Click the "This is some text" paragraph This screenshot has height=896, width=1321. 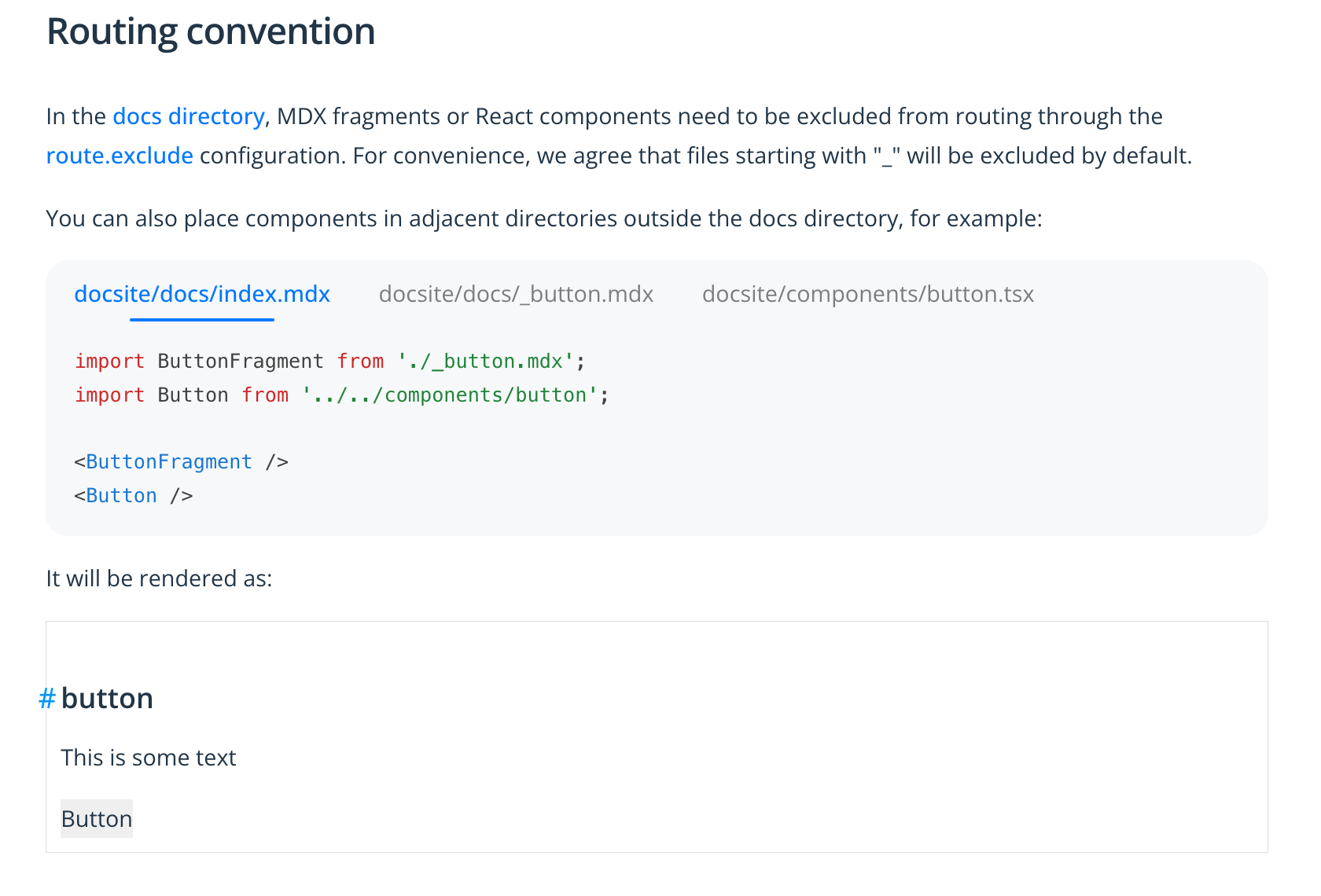(x=149, y=758)
